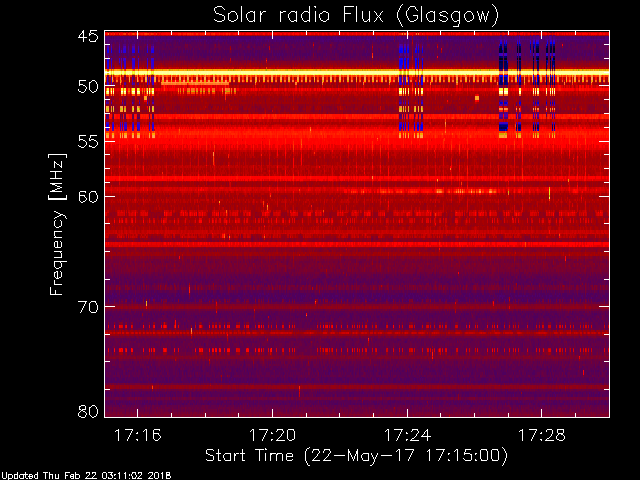Click the 'Frequency [MHz]' axis label
The height and width of the screenshot is (480, 640).
click(x=57, y=224)
